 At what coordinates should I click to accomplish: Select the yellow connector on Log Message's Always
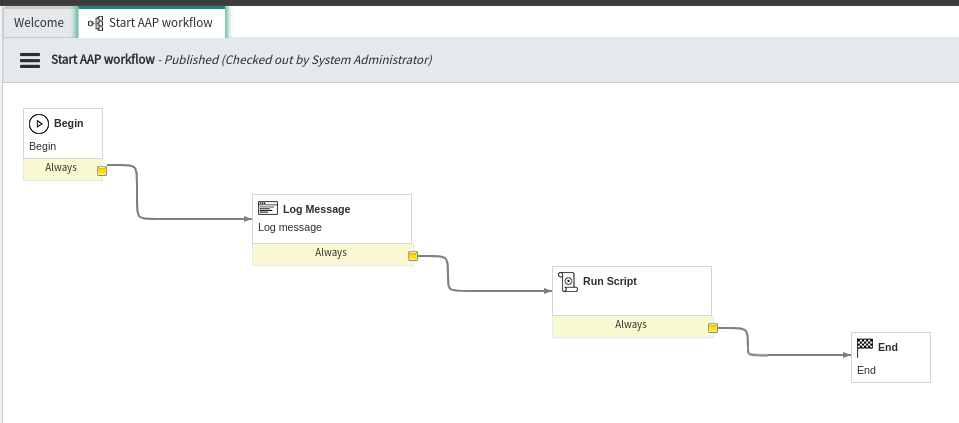pos(413,256)
